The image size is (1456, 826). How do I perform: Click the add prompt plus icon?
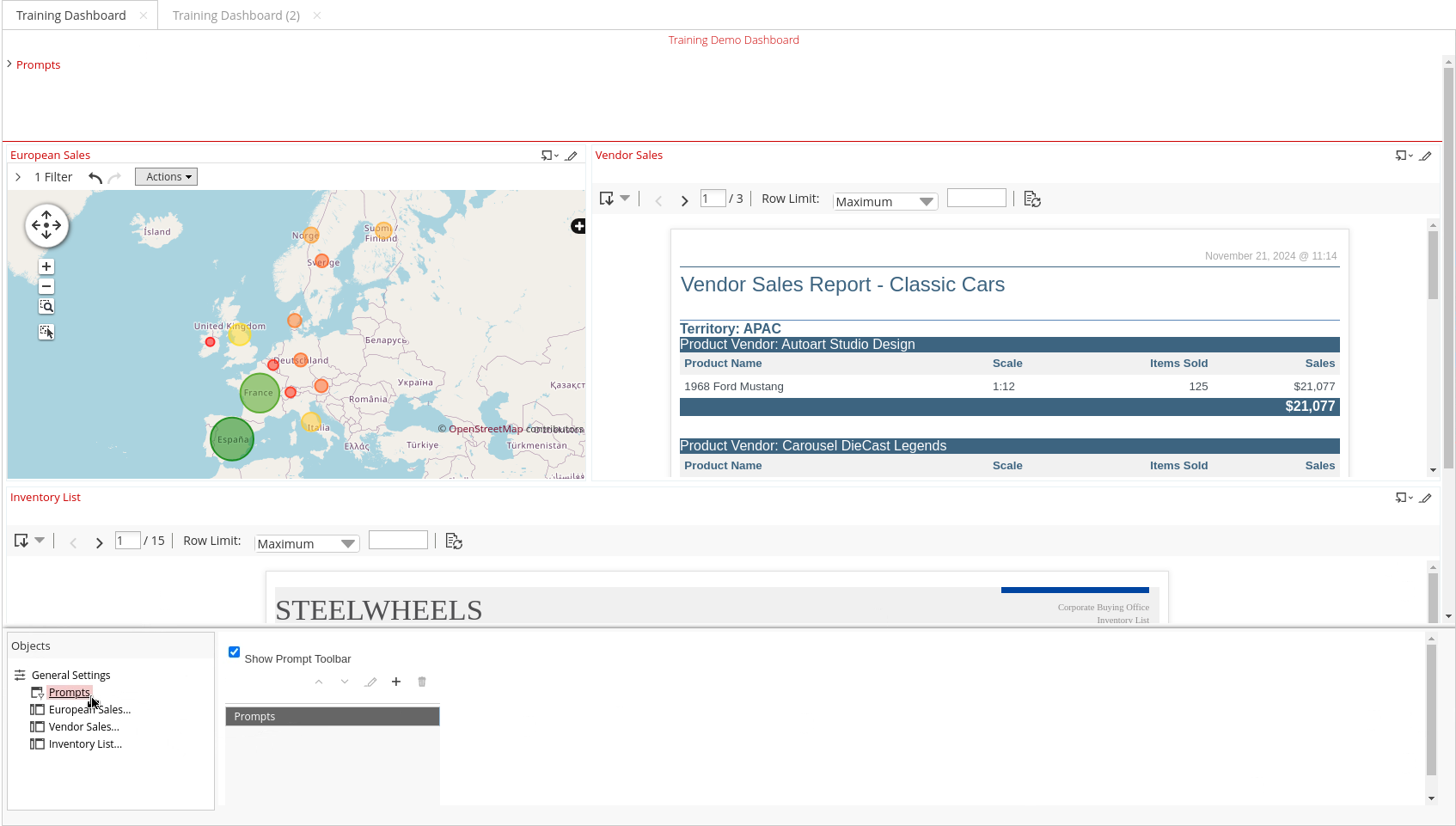396,682
